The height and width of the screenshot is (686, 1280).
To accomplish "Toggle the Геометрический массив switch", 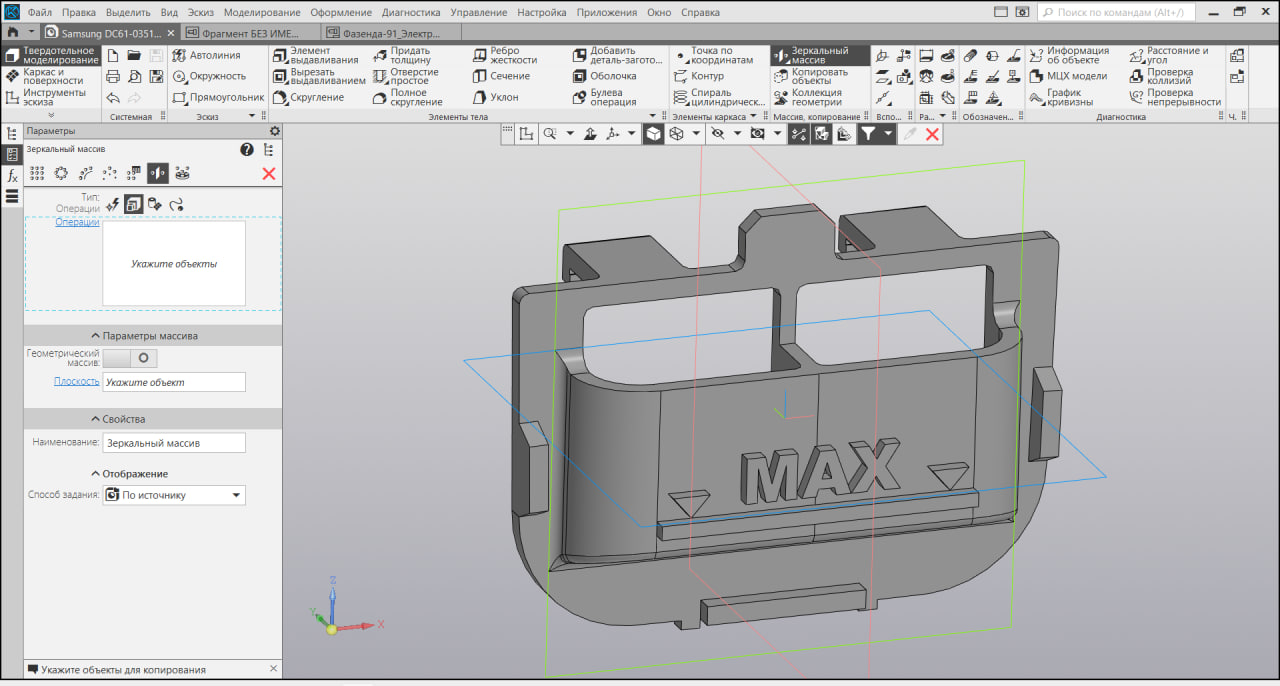I will (130, 357).
